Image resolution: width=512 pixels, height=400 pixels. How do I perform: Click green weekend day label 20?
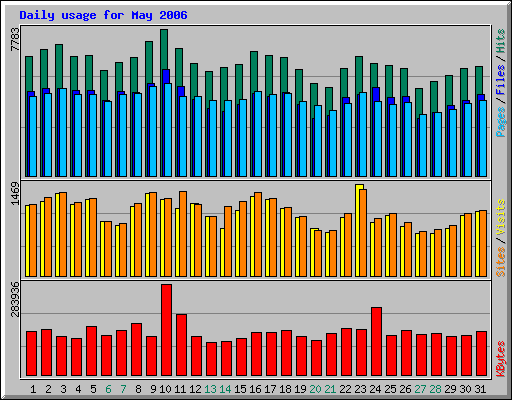pos(315,389)
